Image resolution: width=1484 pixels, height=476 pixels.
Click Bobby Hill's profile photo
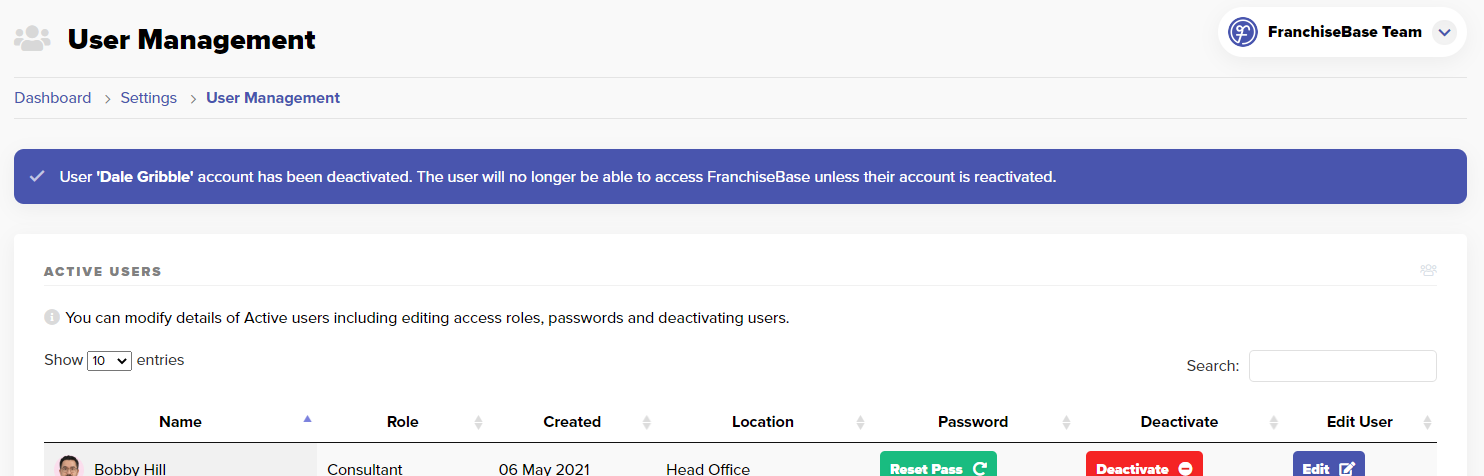(x=69, y=466)
